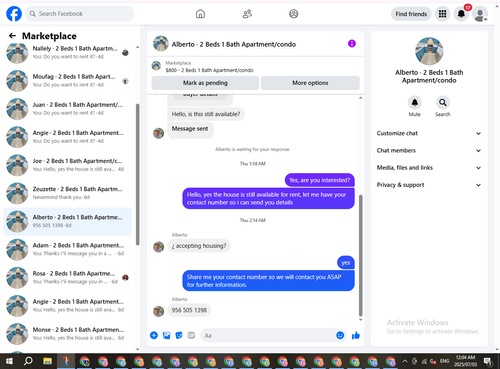Viewport: 500px width, 369px height.
Task: Click the "¿ accepting housing?" message
Action: (199, 246)
